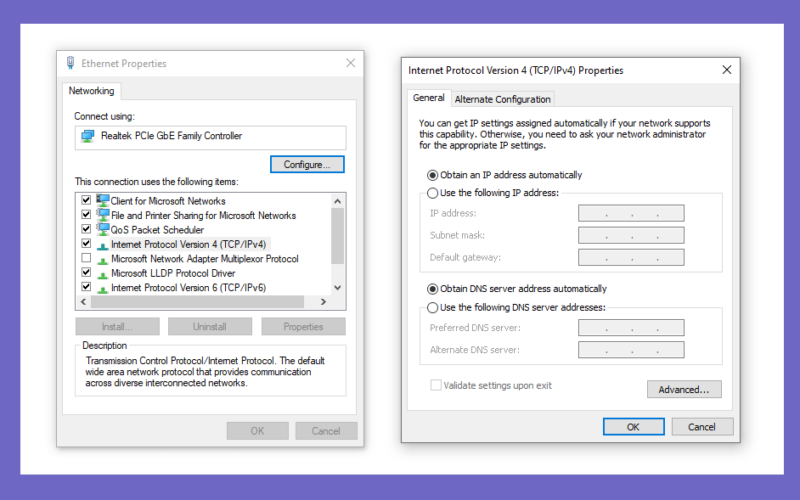Toggle the Internet Protocol Version 4 checkbox
Viewport: 800px width, 500px height.
click(86, 243)
